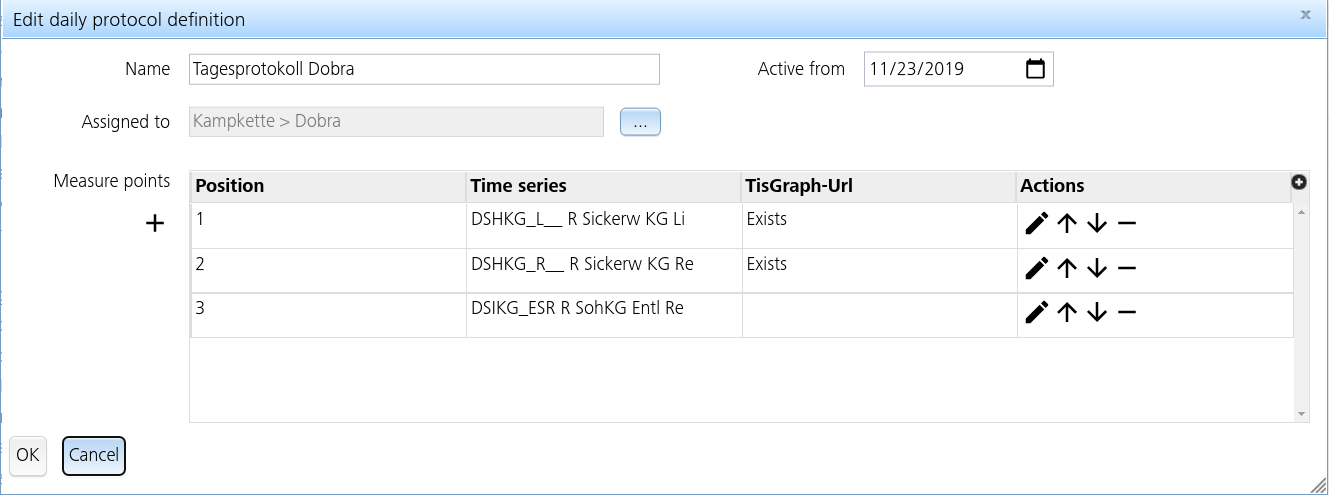Cancel the protocol definition edit
The width and height of the screenshot is (1329, 495).
click(x=94, y=455)
